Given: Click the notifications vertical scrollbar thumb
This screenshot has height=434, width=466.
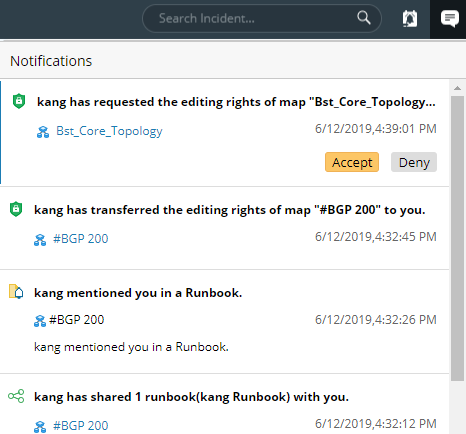Looking at the screenshot, I should coord(457,238).
